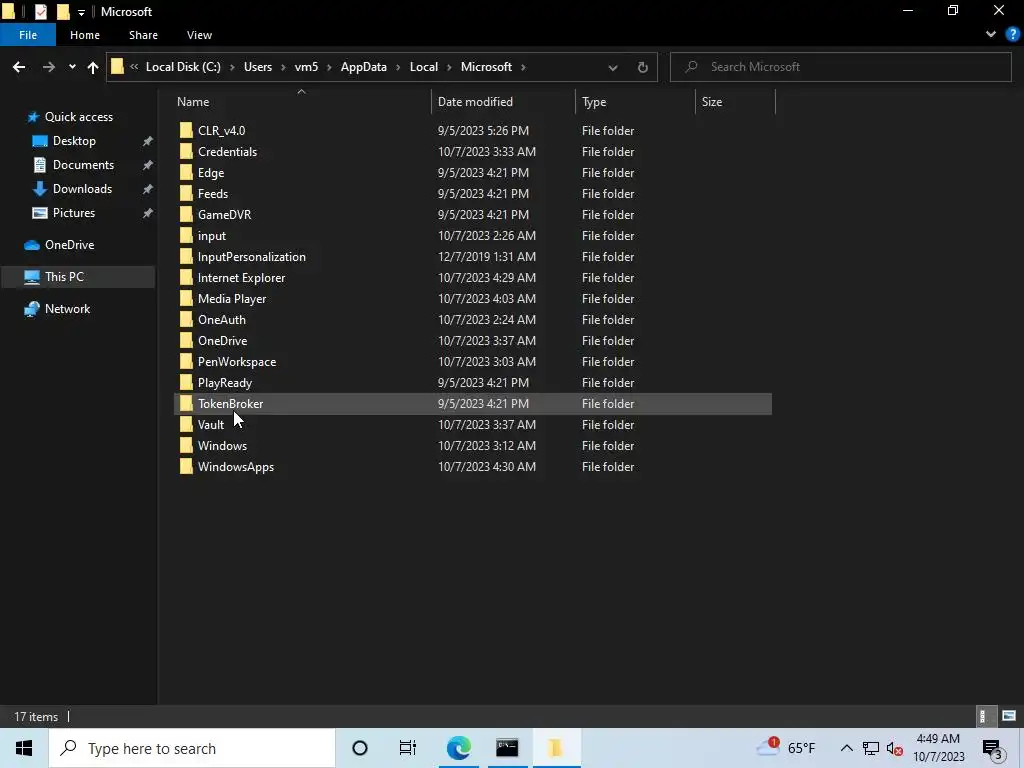Viewport: 1024px width, 768px height.
Task: Click the Properties quick access toolbar icon
Action: point(40,11)
